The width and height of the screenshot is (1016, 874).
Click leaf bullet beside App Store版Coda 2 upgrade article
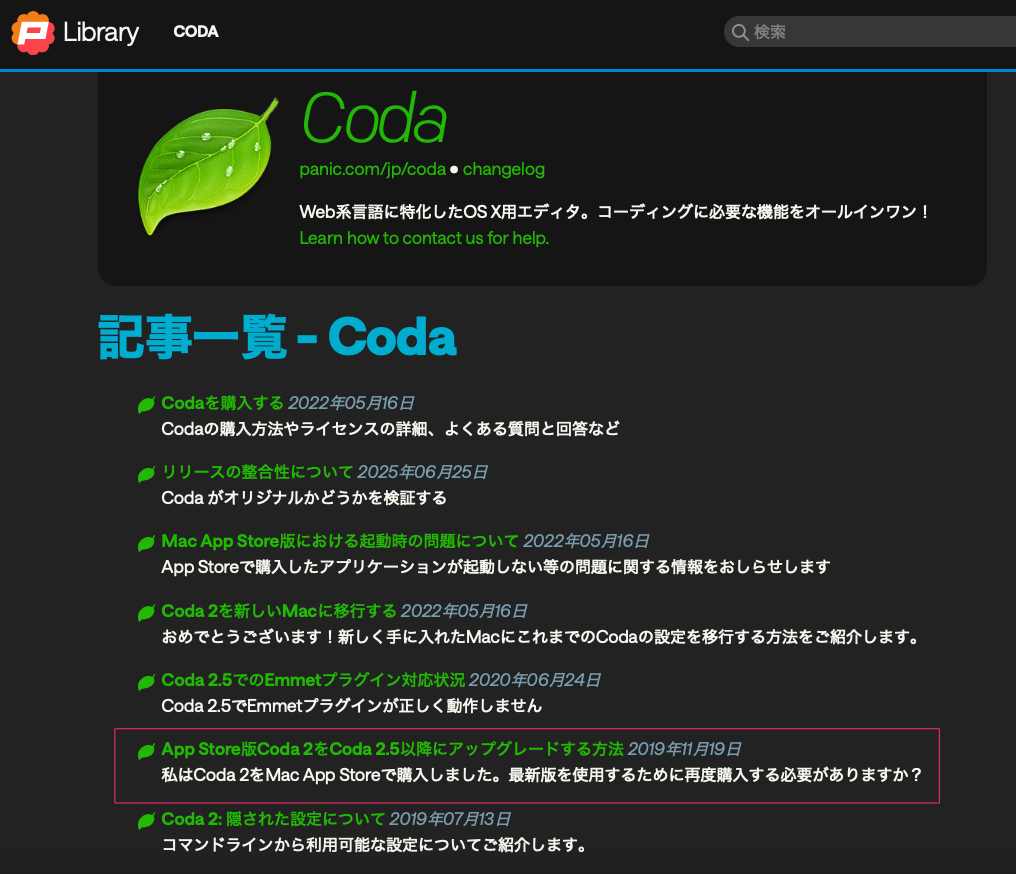click(146, 750)
